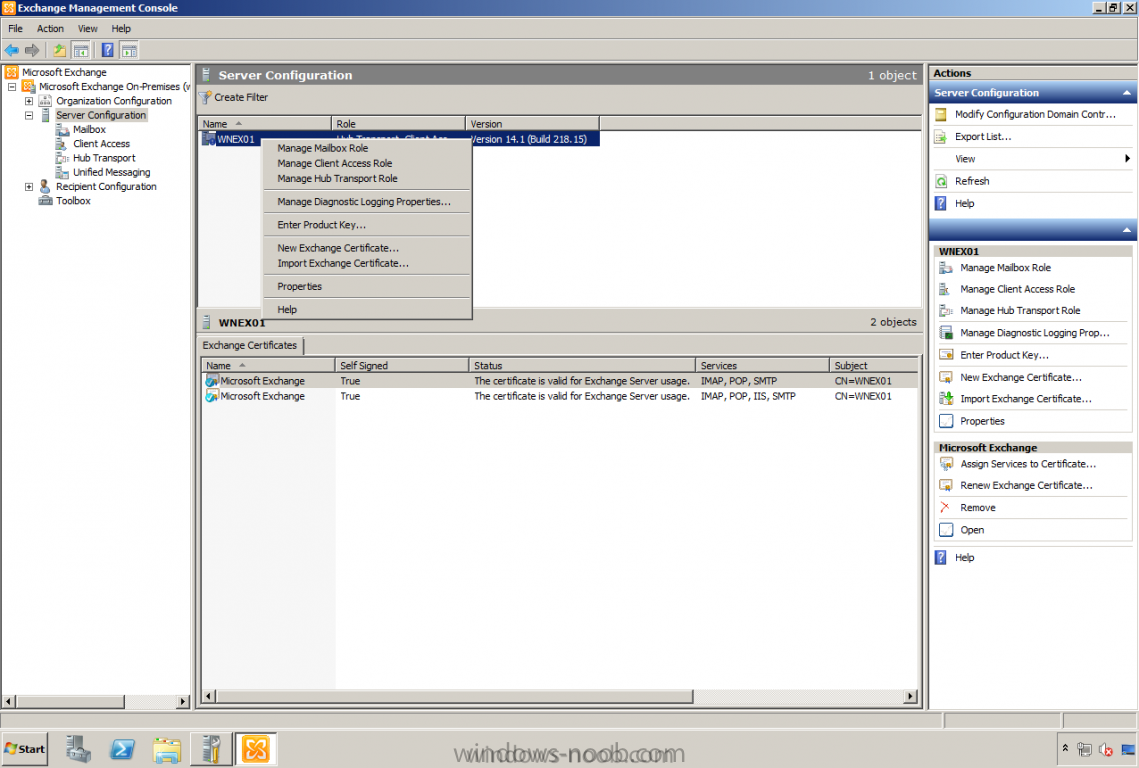This screenshot has width=1139, height=768.
Task: Click the Services column header
Action: point(762,365)
